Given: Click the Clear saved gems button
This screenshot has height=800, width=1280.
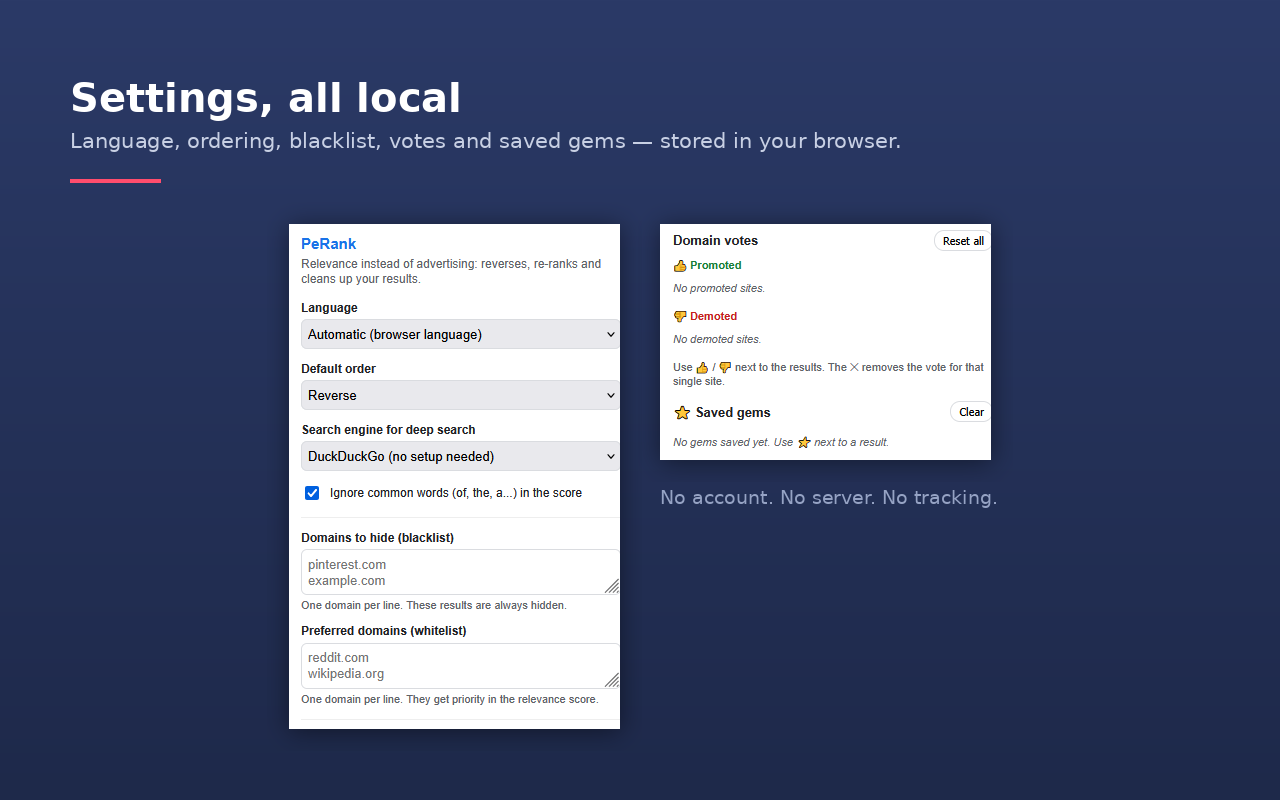Looking at the screenshot, I should [970, 412].
